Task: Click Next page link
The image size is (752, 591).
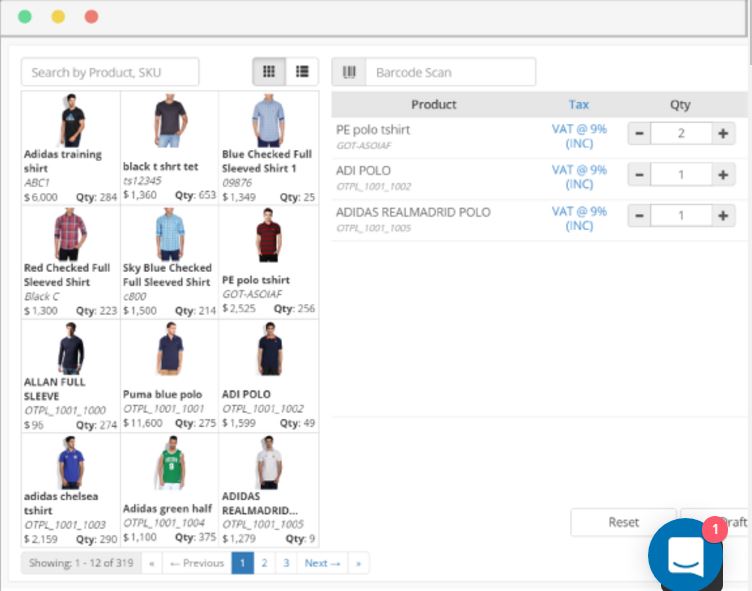Action: coord(321,563)
